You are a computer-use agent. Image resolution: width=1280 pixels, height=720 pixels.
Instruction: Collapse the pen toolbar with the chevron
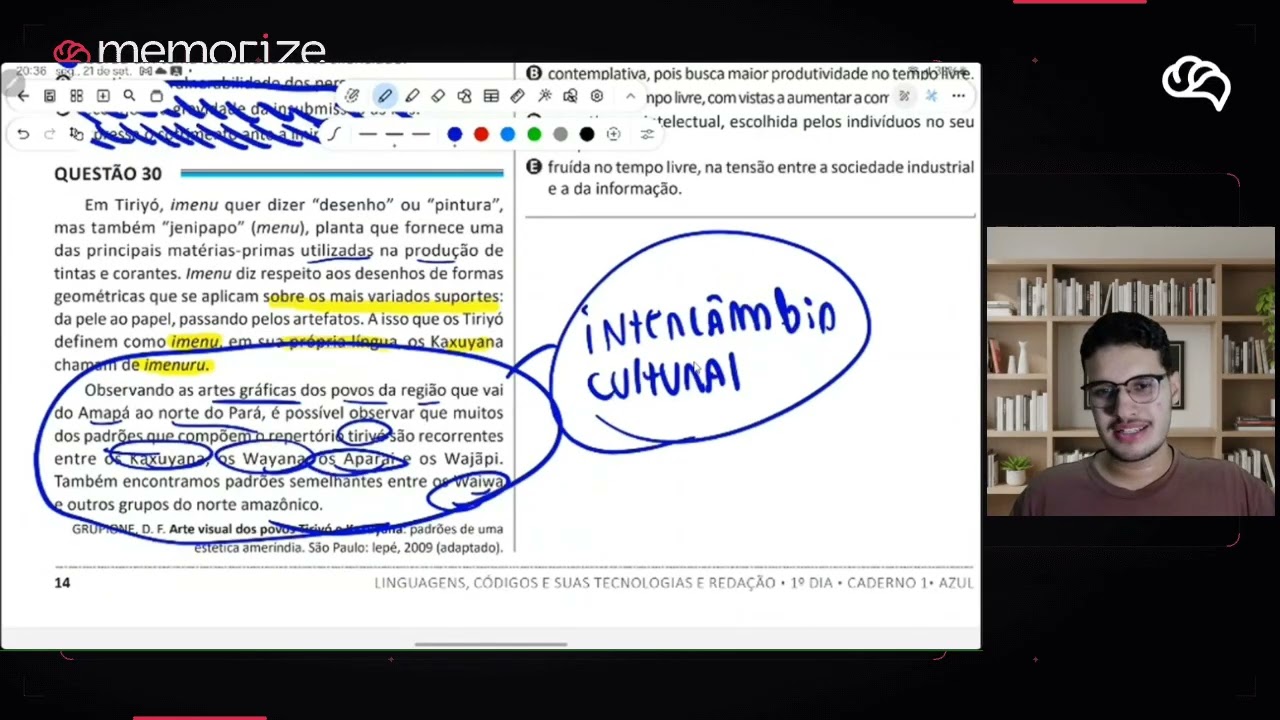click(x=630, y=96)
